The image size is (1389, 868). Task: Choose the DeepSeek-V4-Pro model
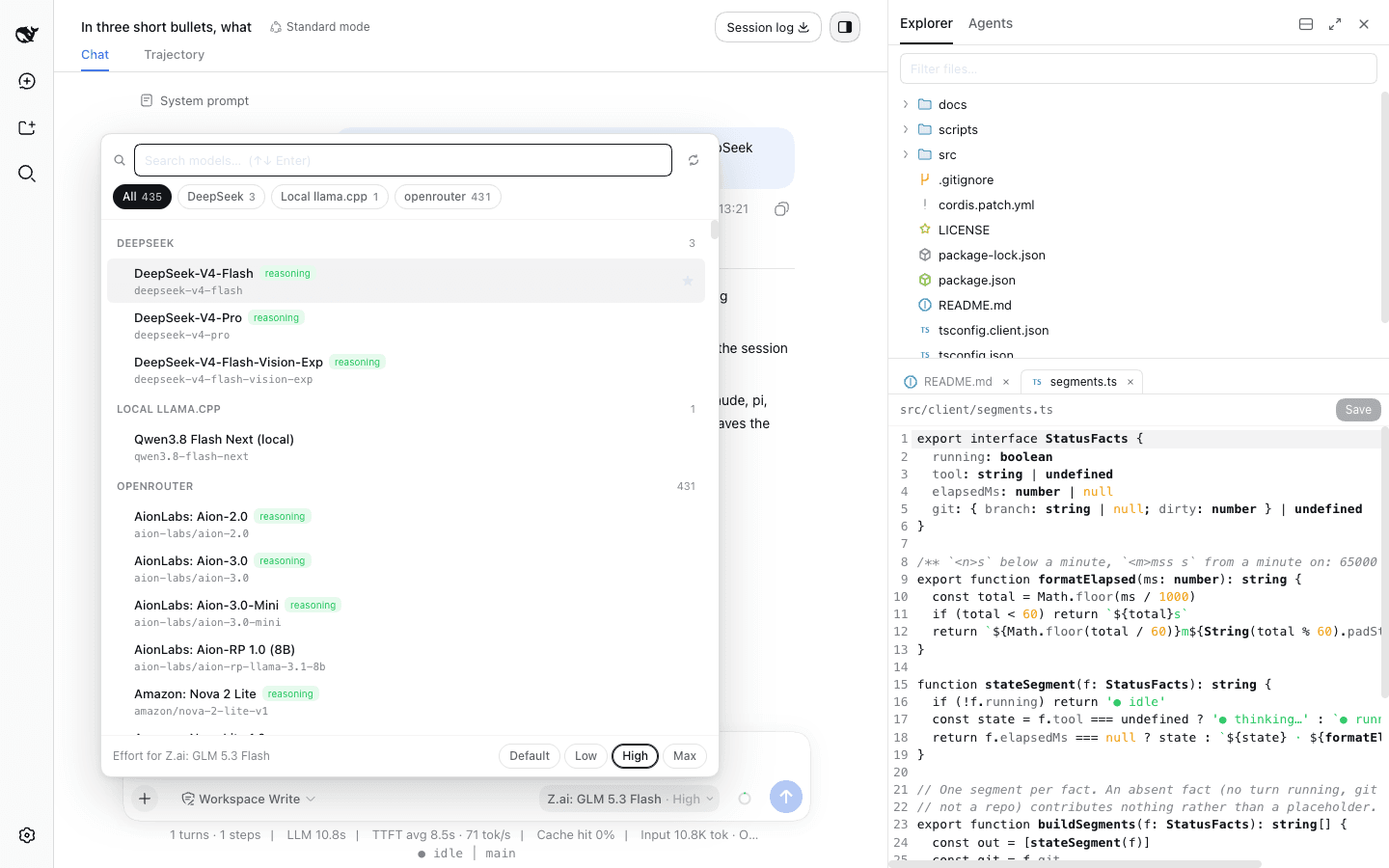pyautogui.click(x=406, y=325)
